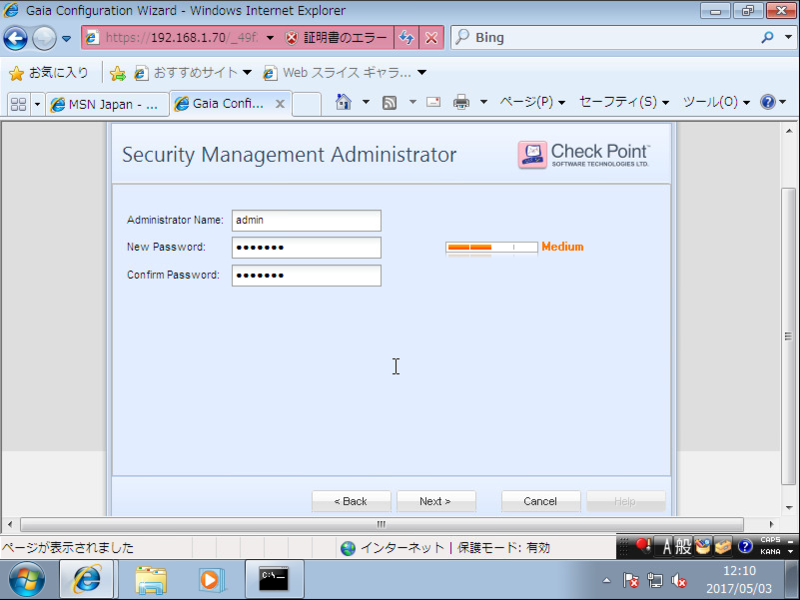Screen dimensions: 800x600
Task: Click the Check Point logo
Action: (584, 155)
